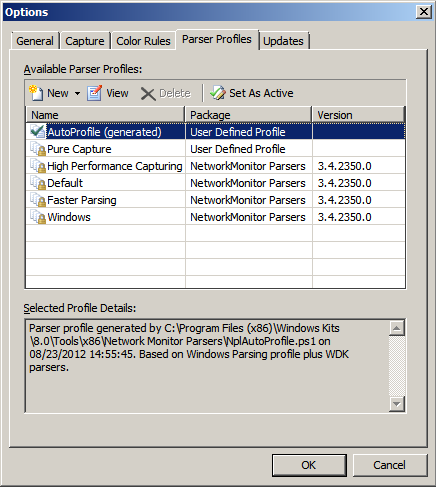436x487 pixels.
Task: Select the AutoProfile (generated) row
Action: (x=216, y=132)
